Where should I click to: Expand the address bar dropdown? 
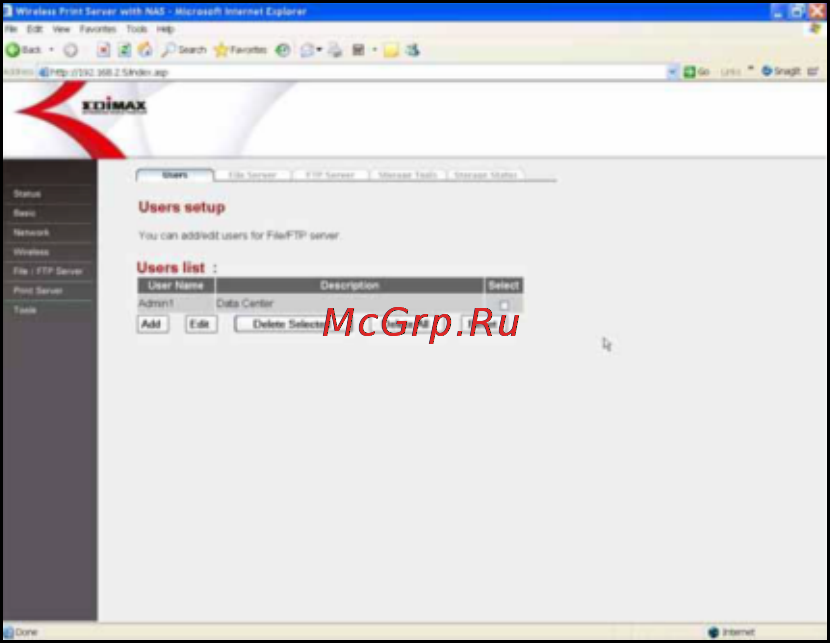point(672,71)
